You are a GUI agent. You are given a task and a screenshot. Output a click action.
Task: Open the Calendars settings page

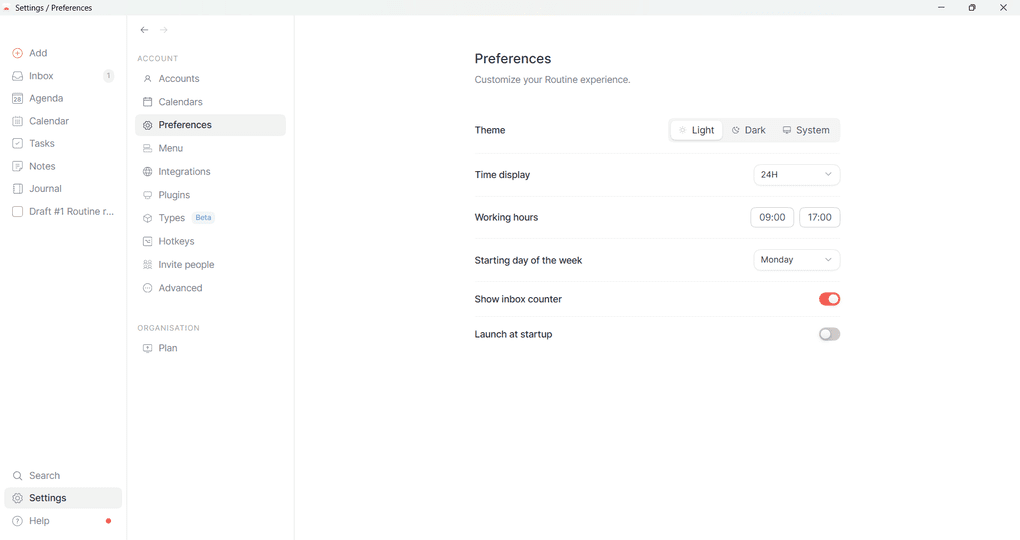pyautogui.click(x=210, y=102)
